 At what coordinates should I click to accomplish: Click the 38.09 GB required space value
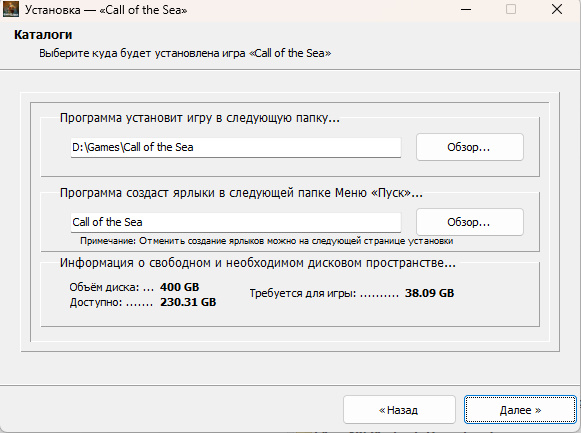tap(429, 293)
